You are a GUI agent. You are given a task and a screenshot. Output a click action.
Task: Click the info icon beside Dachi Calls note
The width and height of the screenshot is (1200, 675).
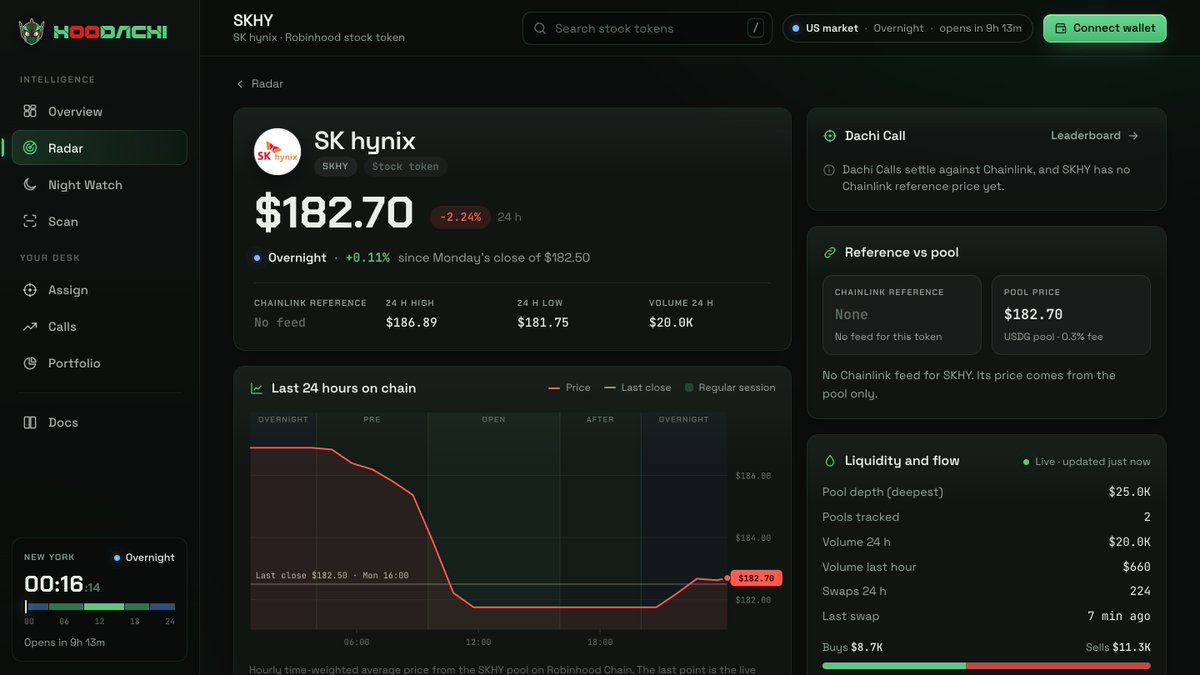coord(829,170)
